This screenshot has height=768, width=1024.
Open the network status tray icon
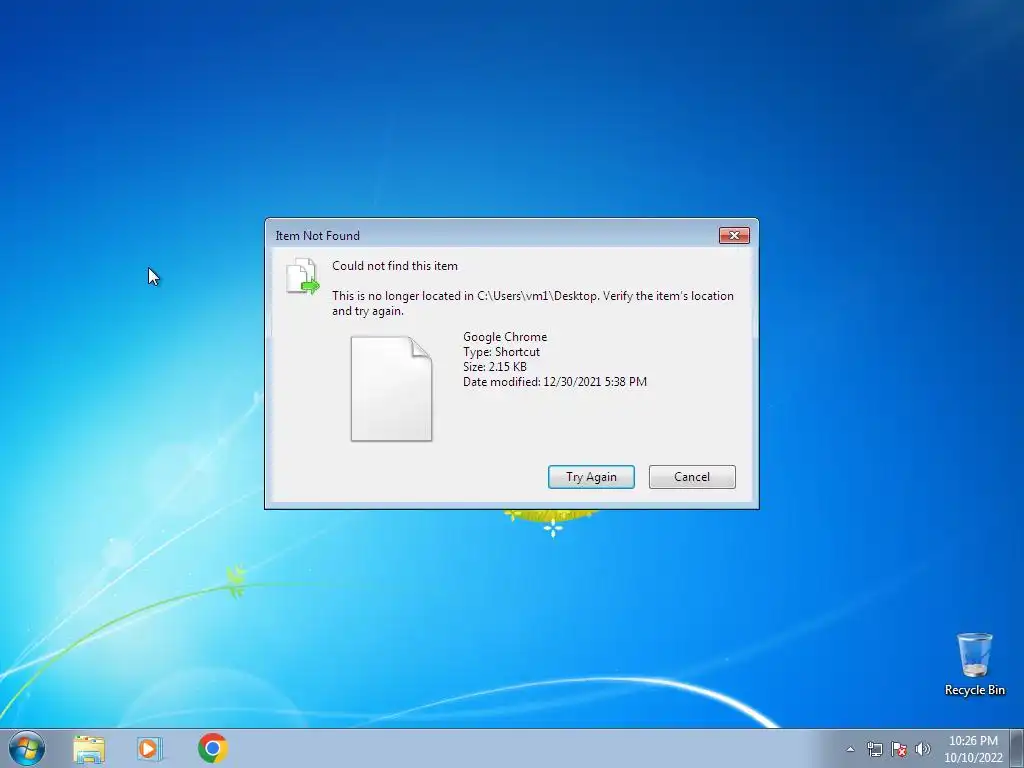(x=874, y=749)
